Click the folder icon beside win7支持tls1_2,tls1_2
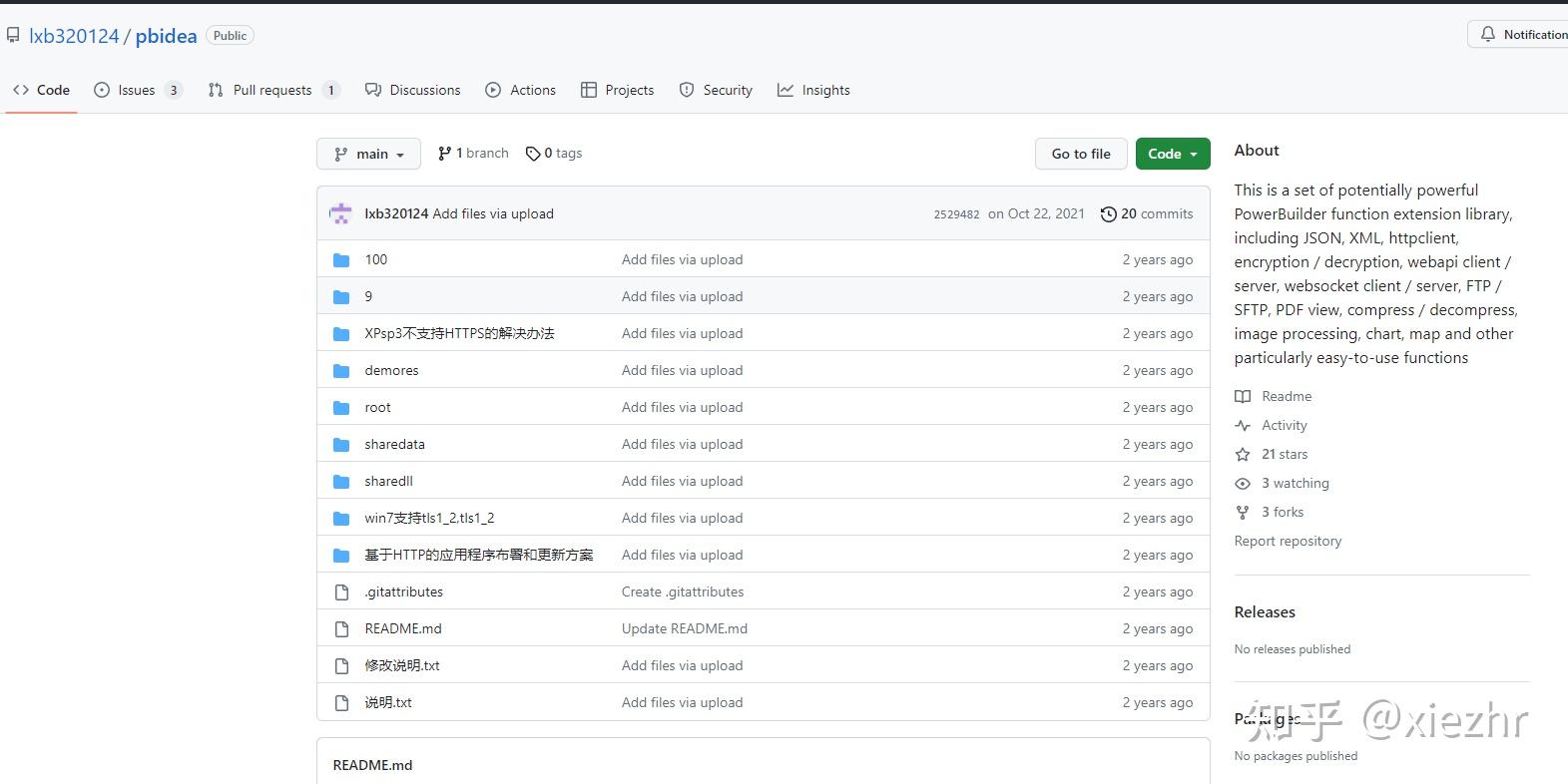Image resolution: width=1568 pixels, height=784 pixels. click(x=341, y=518)
